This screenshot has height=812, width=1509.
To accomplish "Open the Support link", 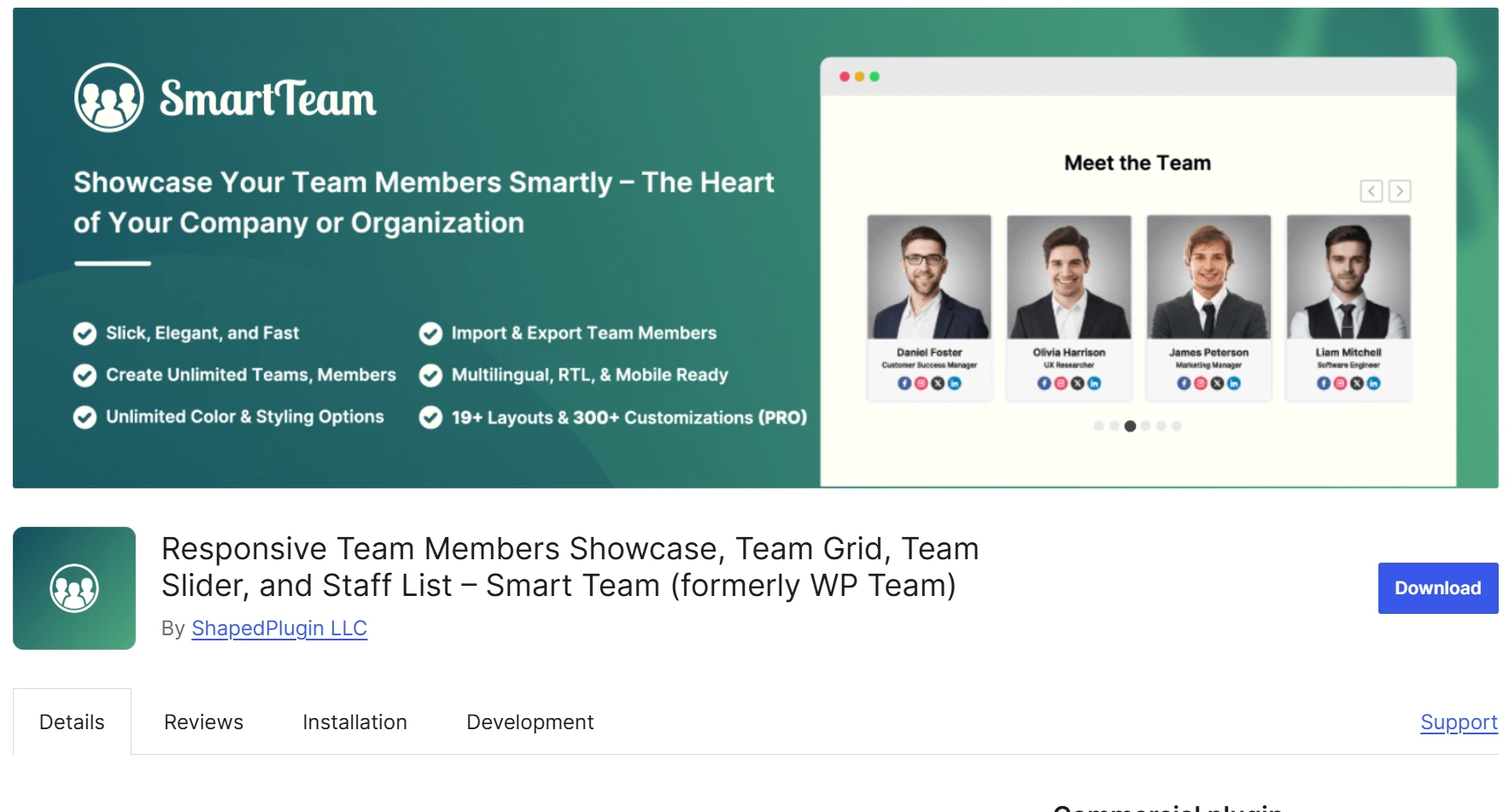I will coord(1459,722).
